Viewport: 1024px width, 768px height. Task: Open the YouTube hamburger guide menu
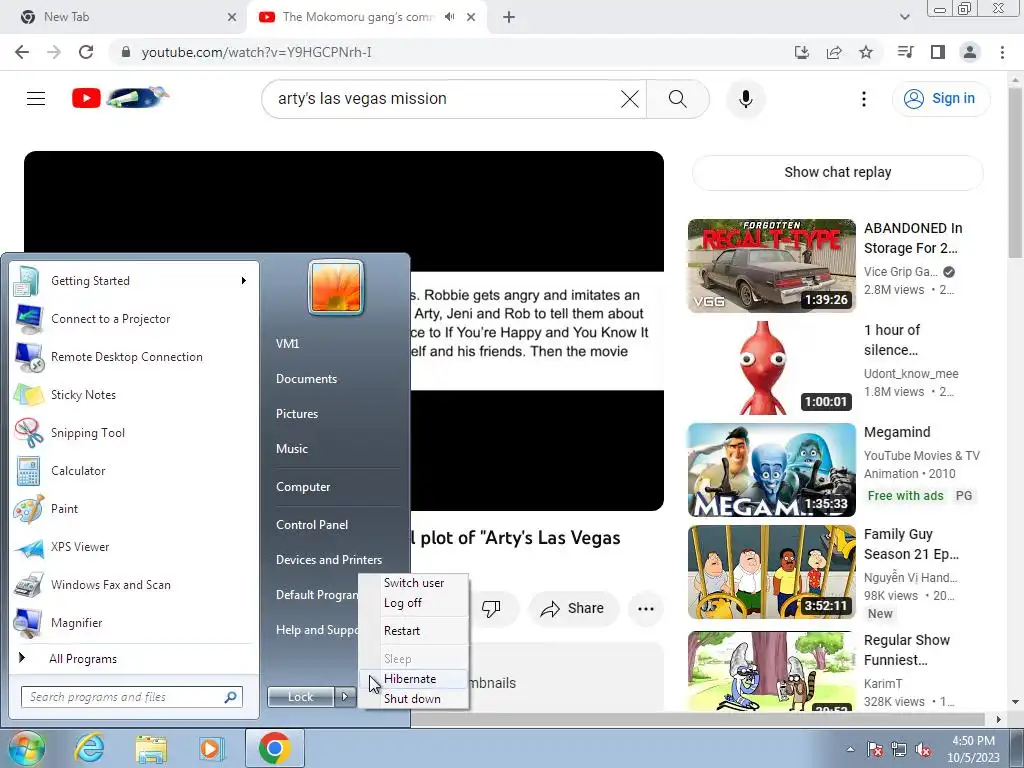[36, 99]
